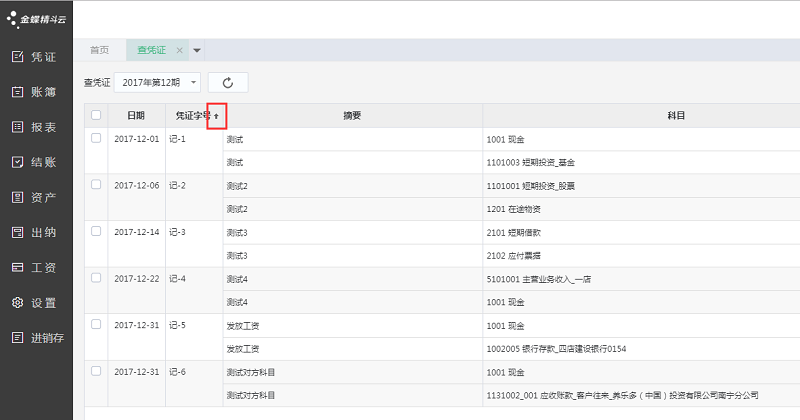Check the box for voucher 记-1
The width and height of the screenshot is (800, 420).
(96, 138)
